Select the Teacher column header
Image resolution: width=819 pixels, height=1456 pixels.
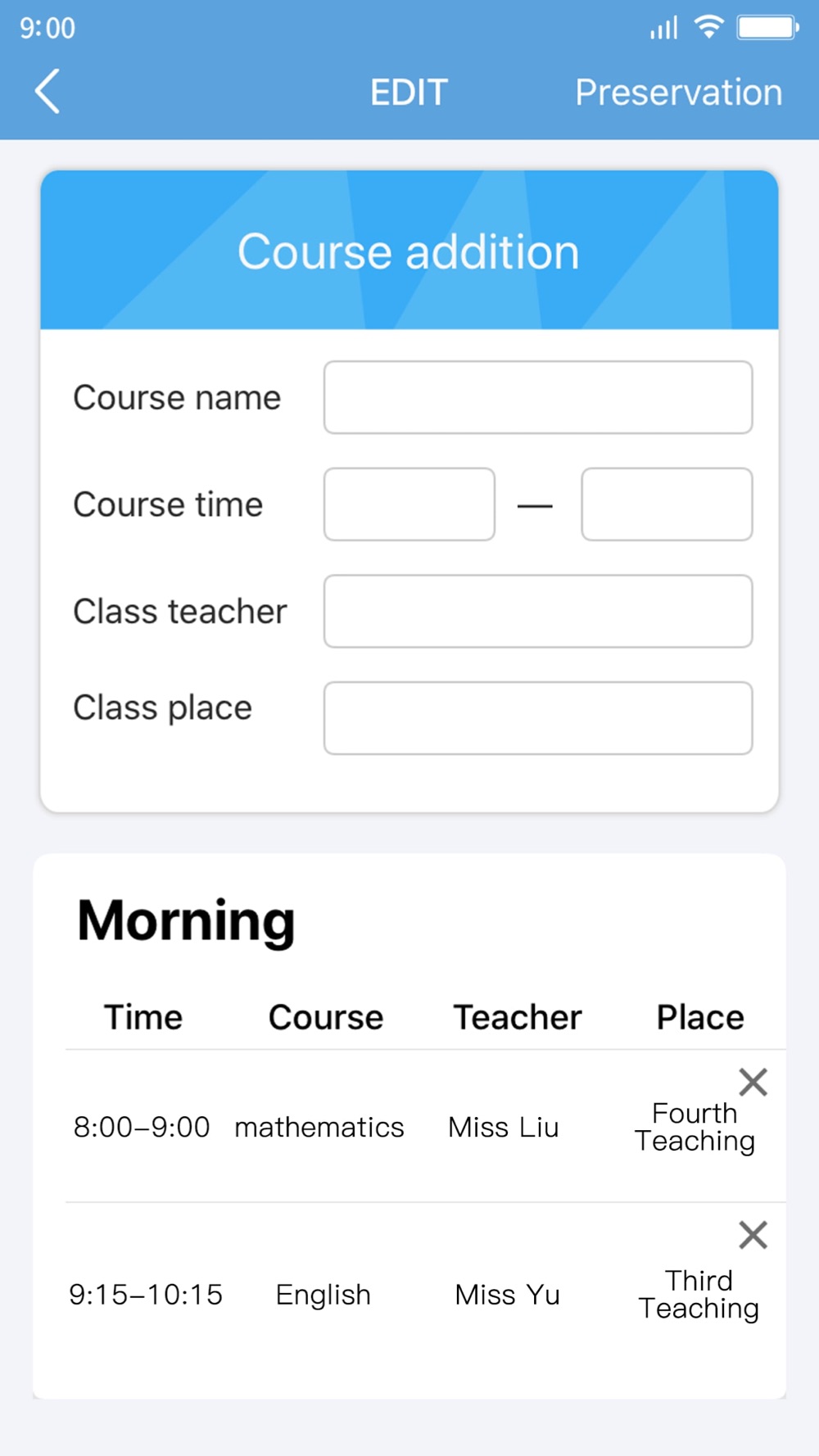pyautogui.click(x=518, y=1017)
